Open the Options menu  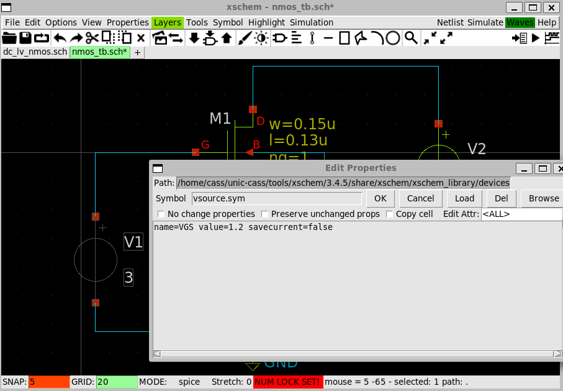[x=61, y=22]
